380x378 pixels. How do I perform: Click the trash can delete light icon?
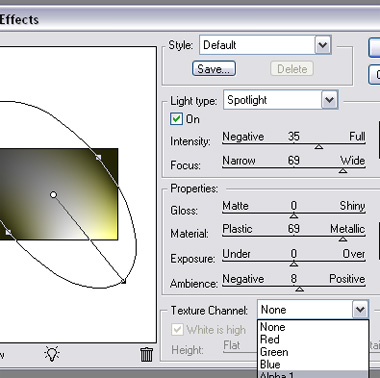coord(146,354)
